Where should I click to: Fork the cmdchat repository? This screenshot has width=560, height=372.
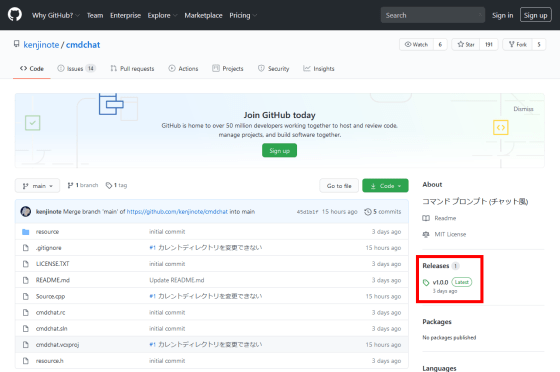click(x=518, y=45)
